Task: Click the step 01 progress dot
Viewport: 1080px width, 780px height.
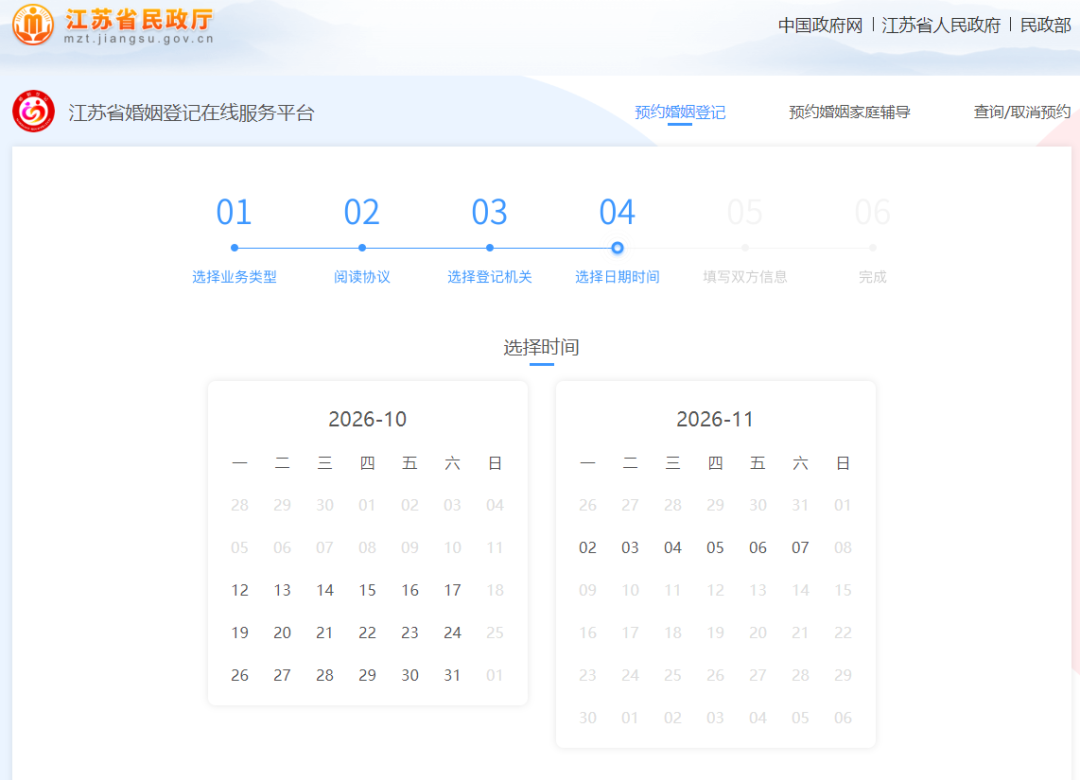Action: coord(234,248)
